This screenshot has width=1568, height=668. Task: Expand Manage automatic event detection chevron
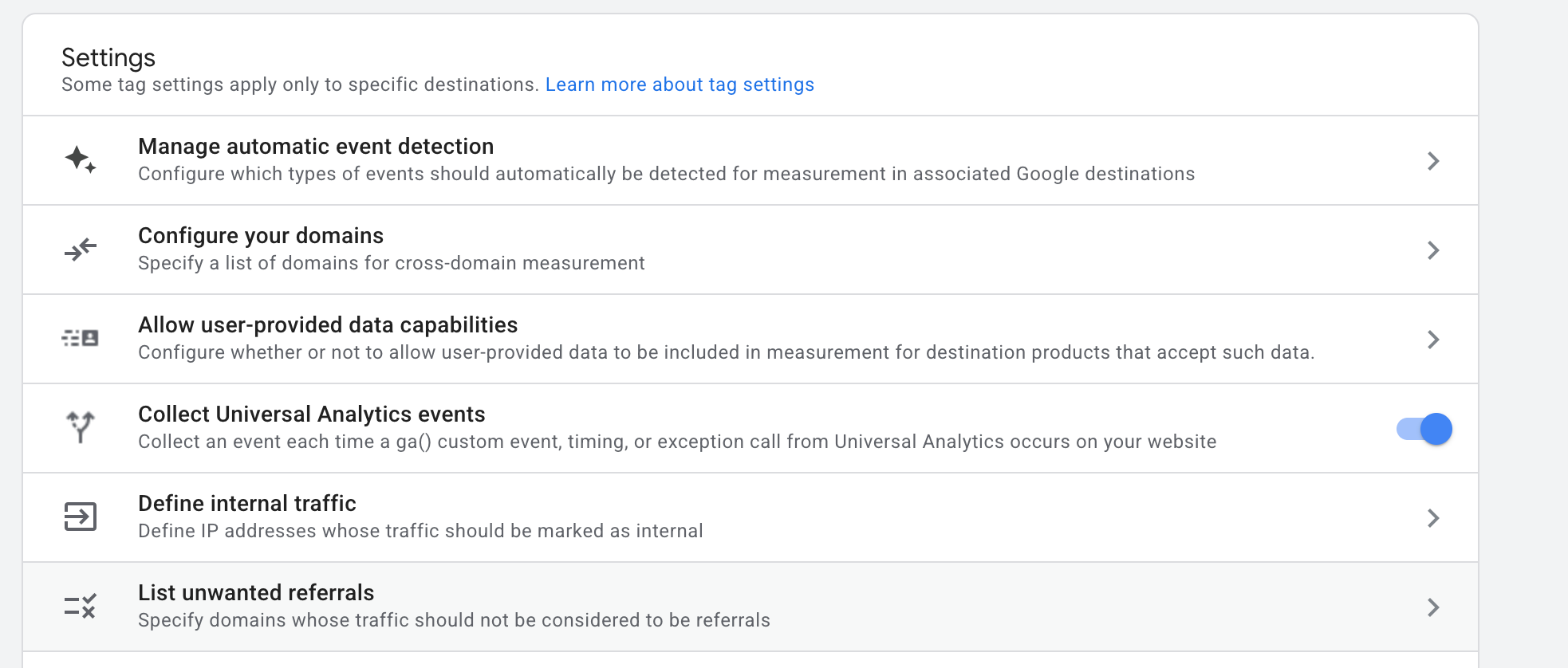click(1433, 161)
